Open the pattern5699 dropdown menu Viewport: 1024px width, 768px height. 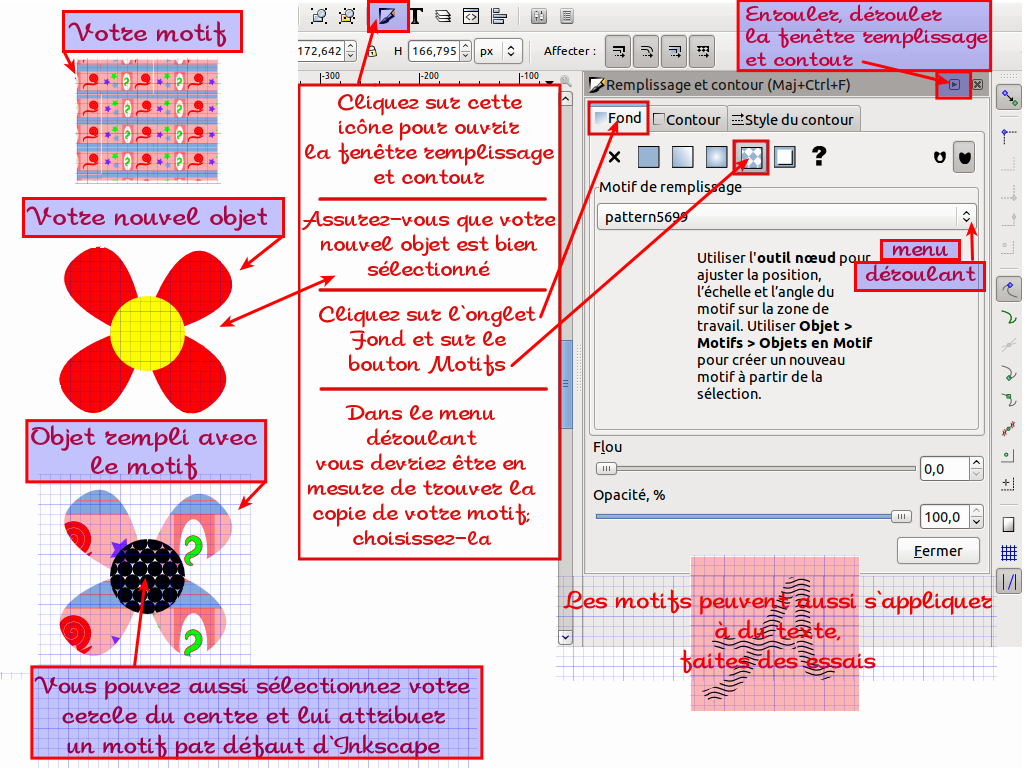965,216
